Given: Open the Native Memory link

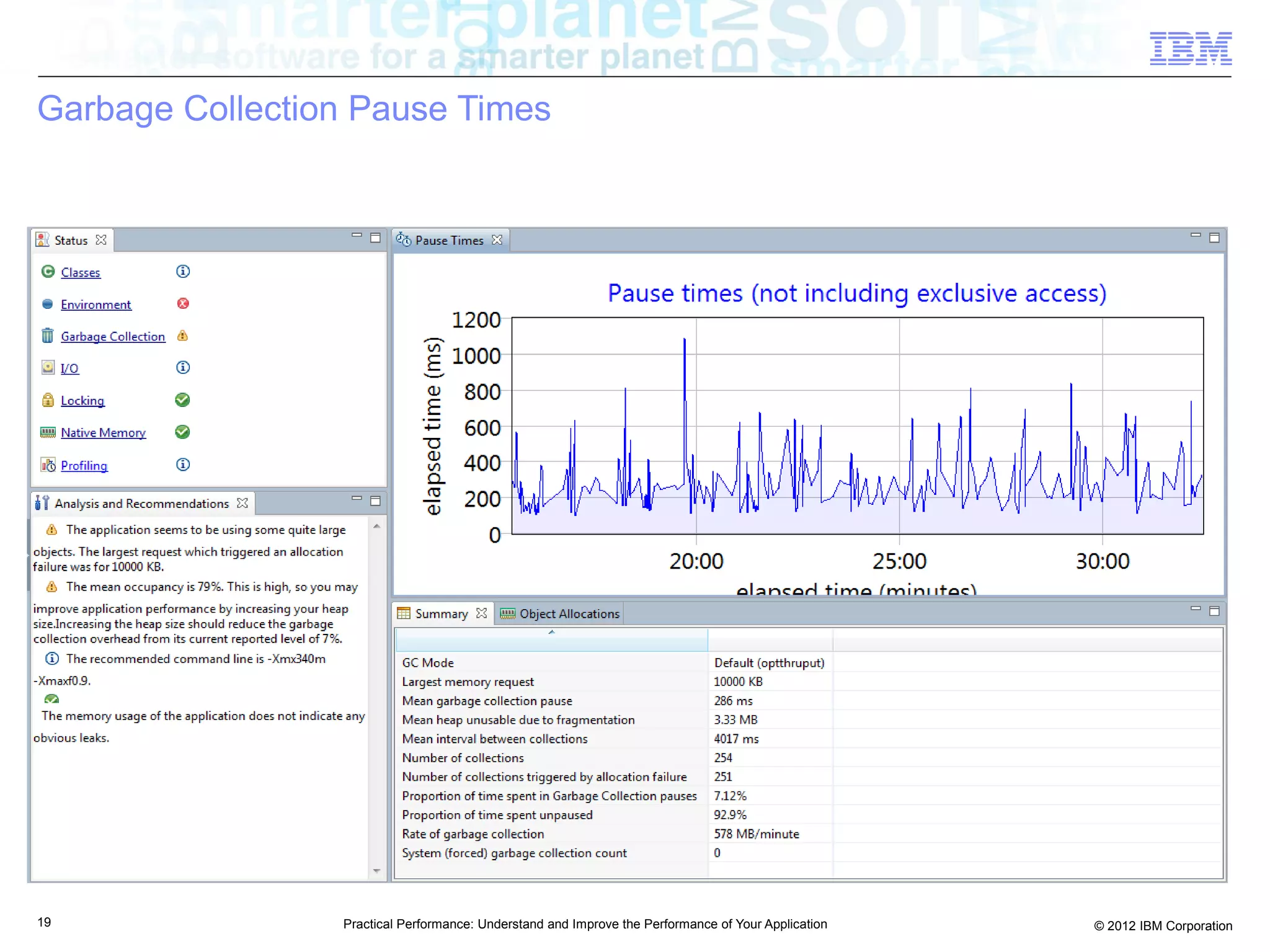Looking at the screenshot, I should (104, 433).
